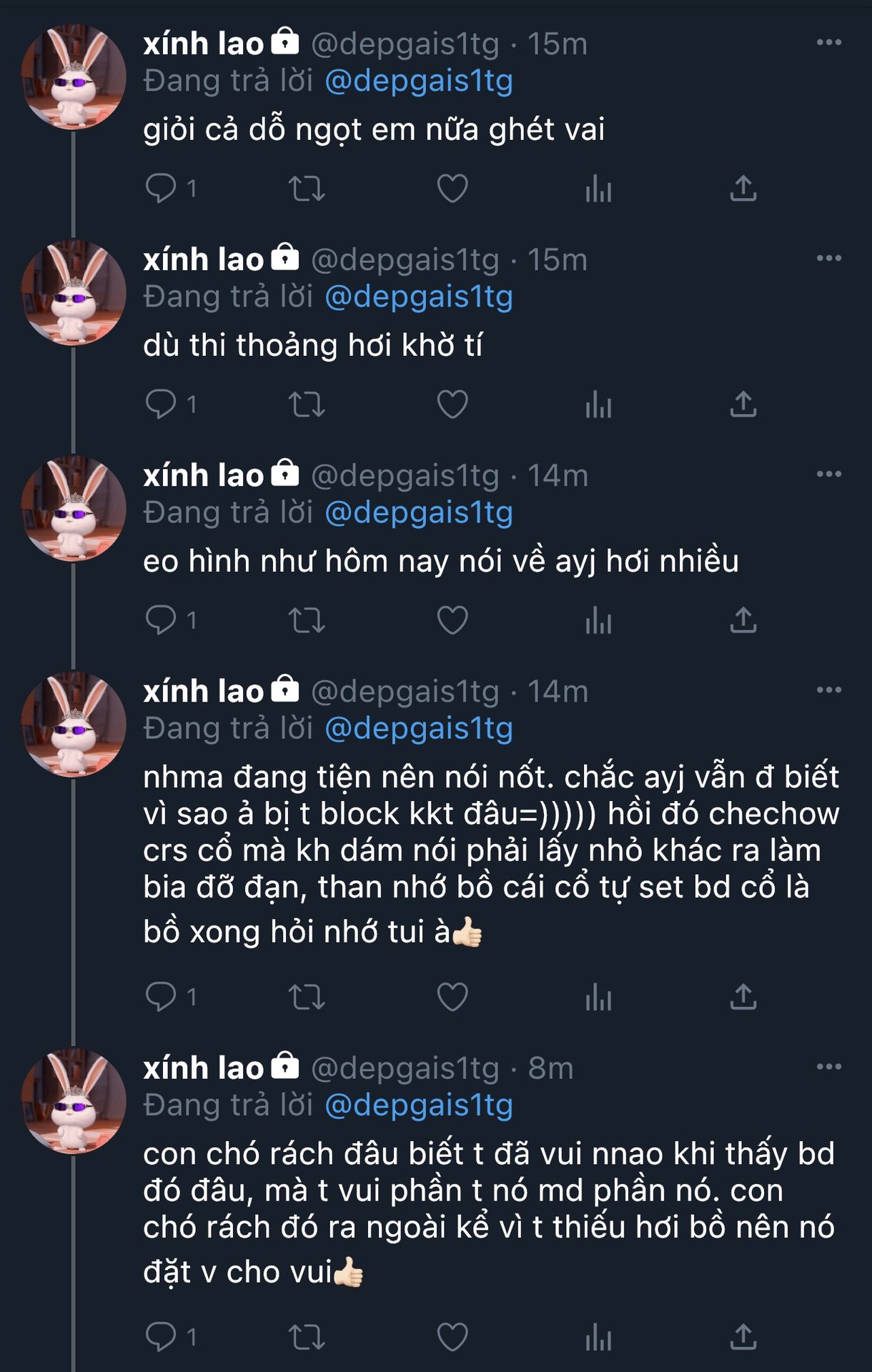Open more options on "giỏi cả dỗ ngọt" tweet

tap(828, 43)
